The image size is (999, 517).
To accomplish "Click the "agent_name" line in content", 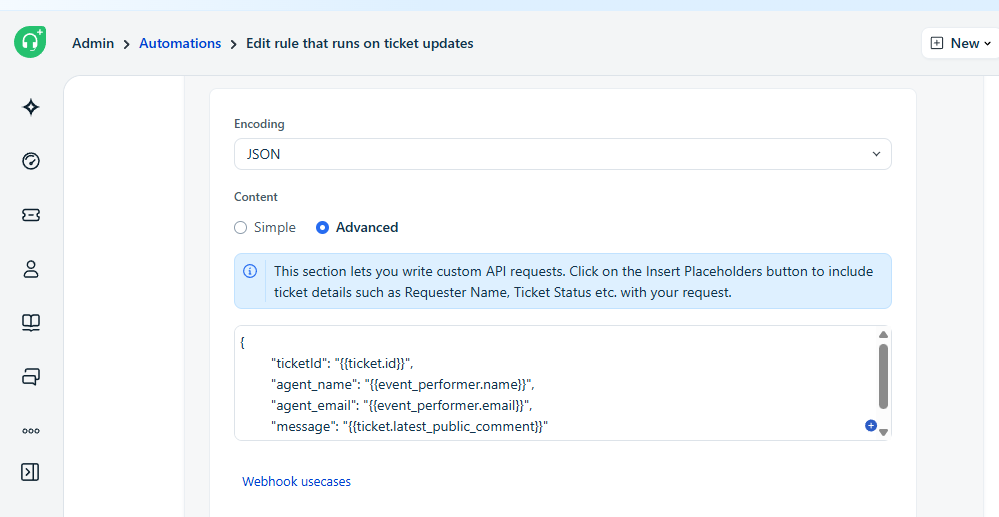I will 403,384.
